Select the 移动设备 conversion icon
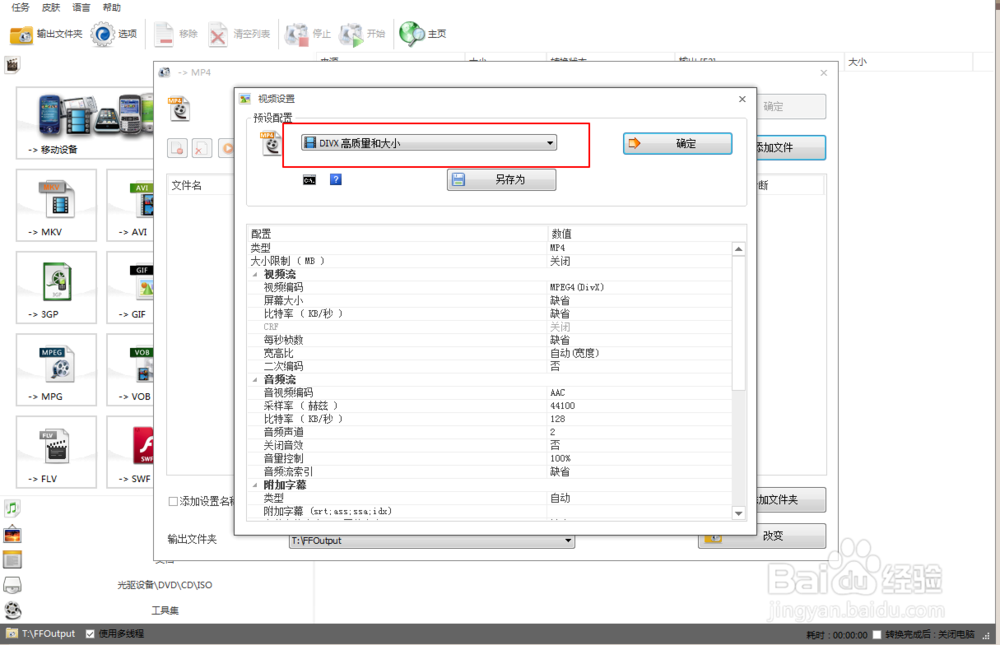 point(85,122)
